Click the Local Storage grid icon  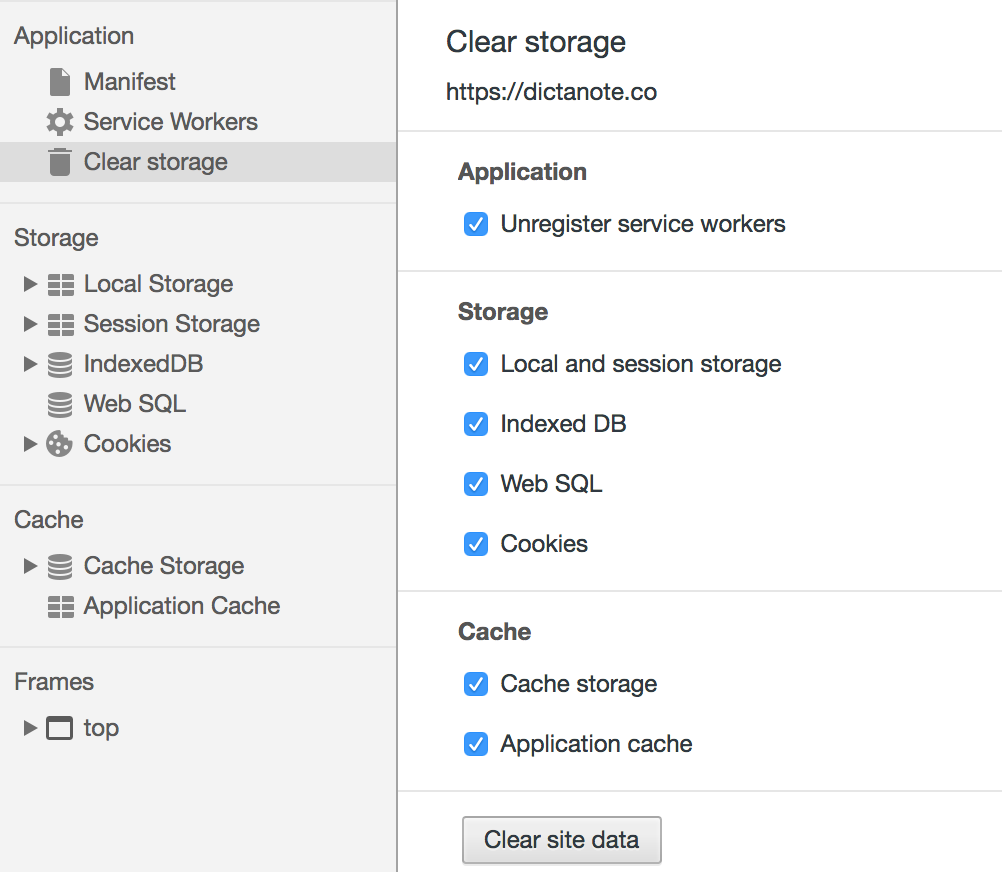pyautogui.click(x=61, y=284)
